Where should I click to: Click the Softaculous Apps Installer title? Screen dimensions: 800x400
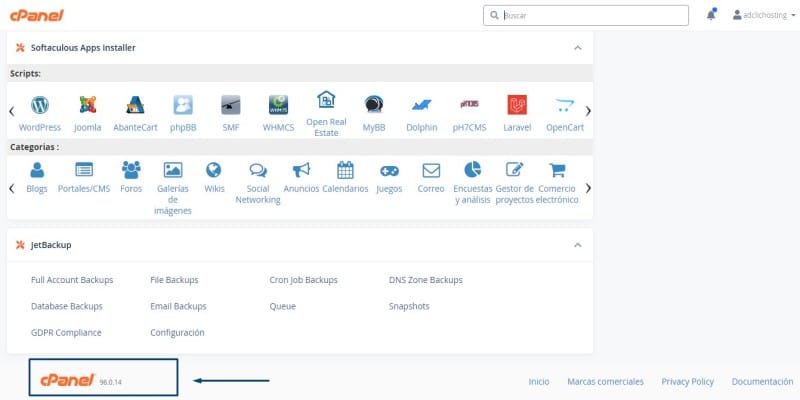pyautogui.click(x=83, y=47)
